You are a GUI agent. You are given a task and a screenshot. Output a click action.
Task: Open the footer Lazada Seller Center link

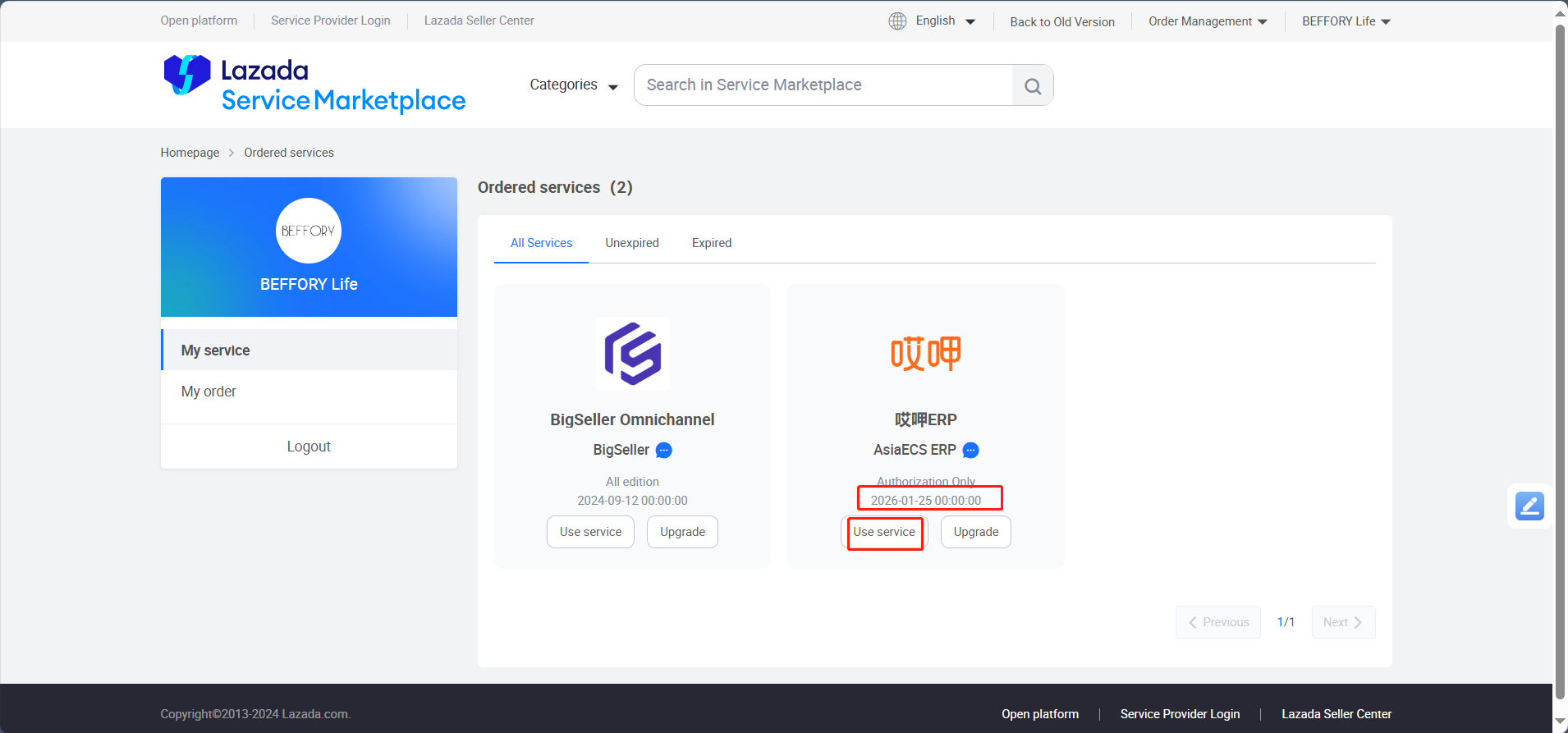[x=1336, y=714]
